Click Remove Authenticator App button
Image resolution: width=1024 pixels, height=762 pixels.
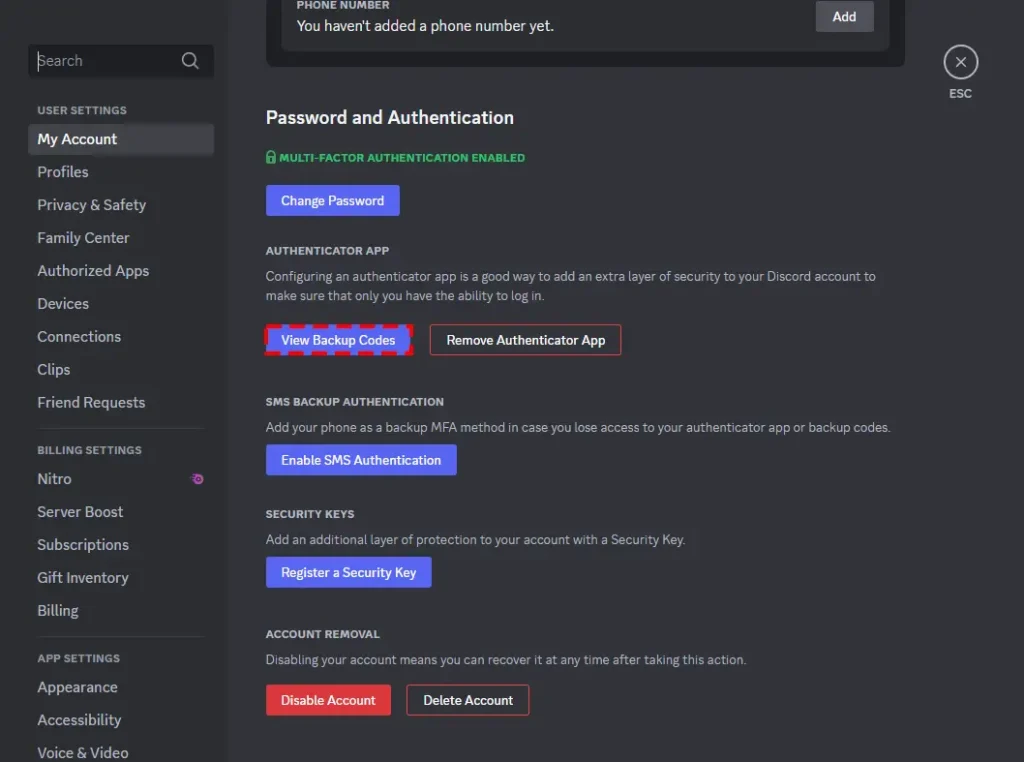tap(525, 340)
